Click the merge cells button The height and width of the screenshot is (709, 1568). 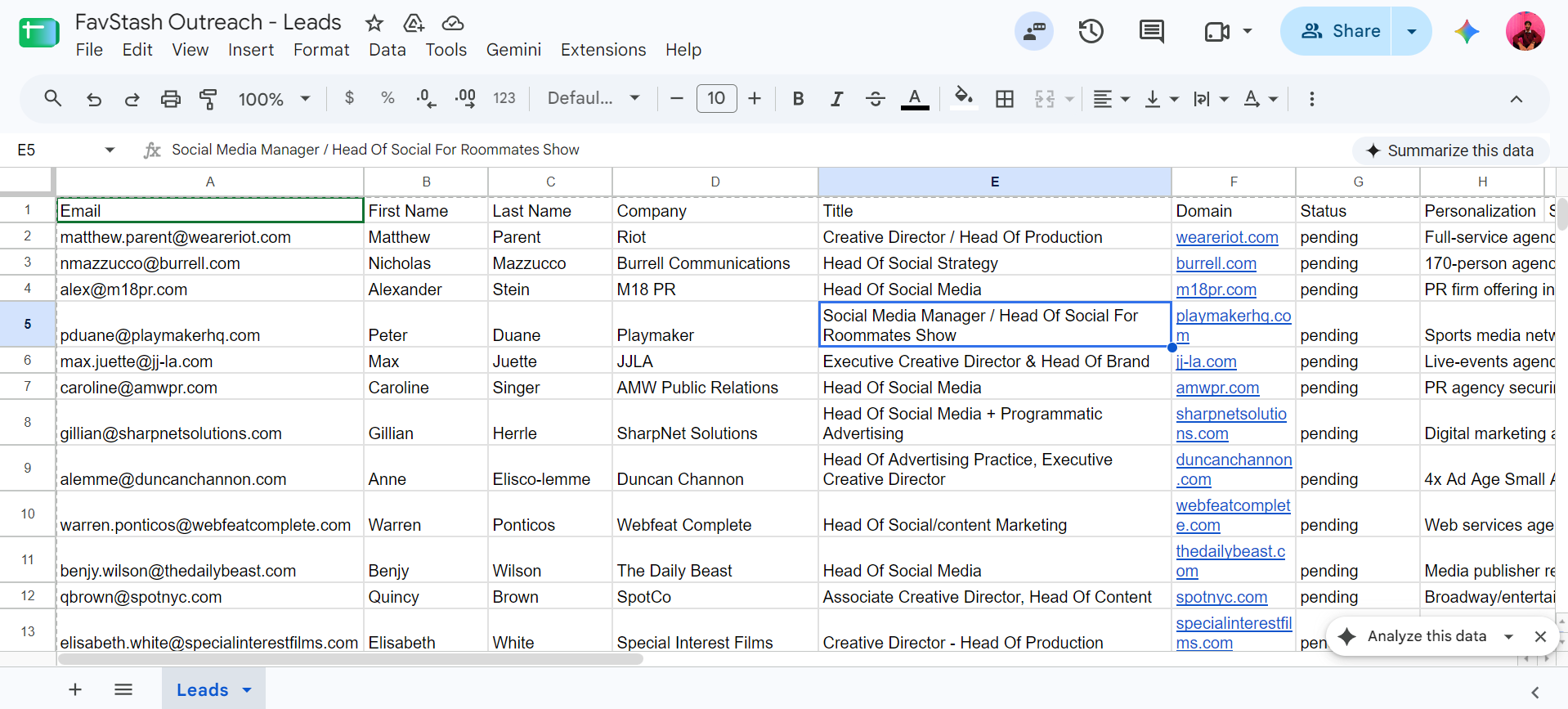1045,99
